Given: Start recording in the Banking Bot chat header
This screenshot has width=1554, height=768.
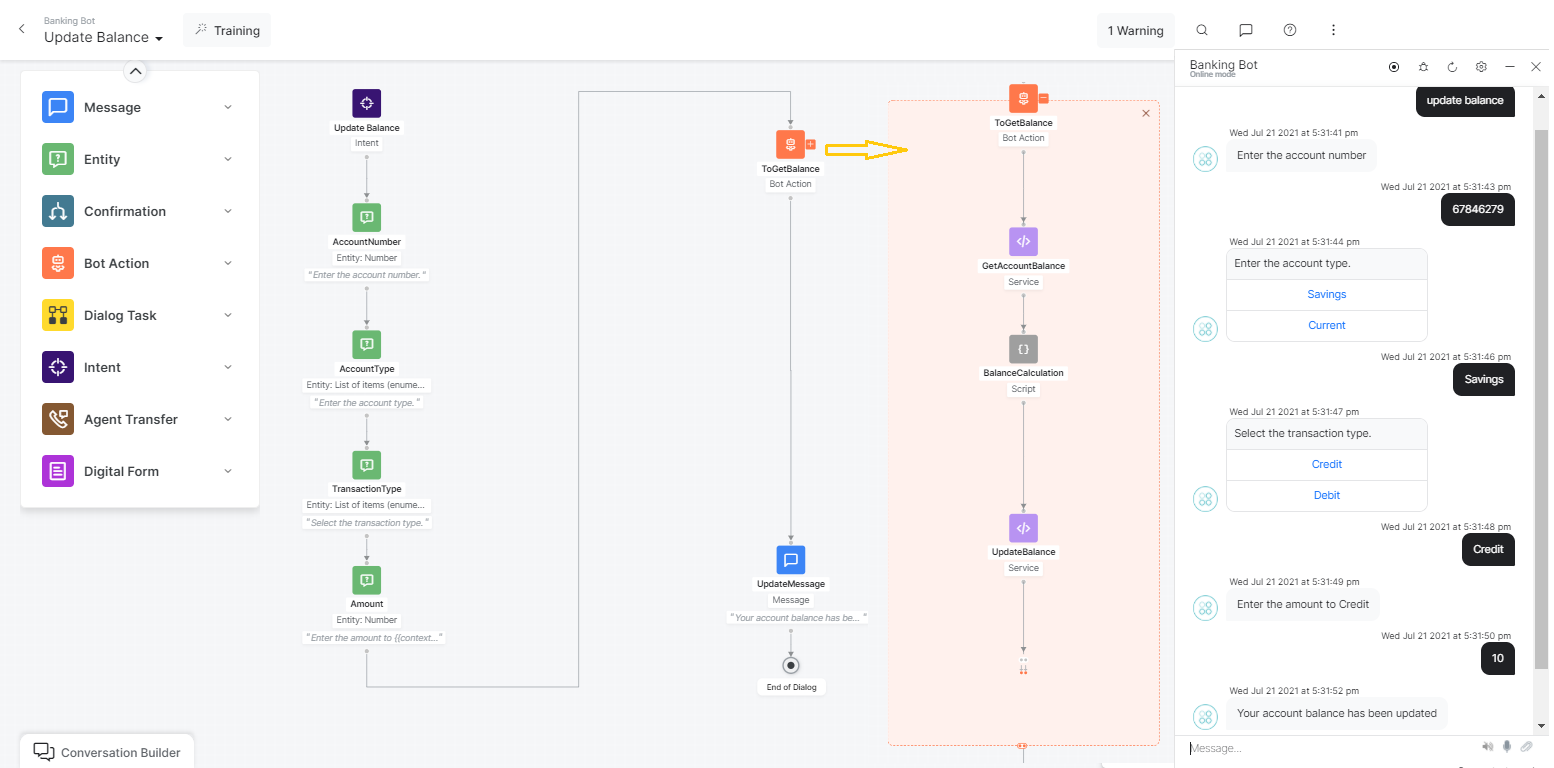Looking at the screenshot, I should coord(1394,66).
